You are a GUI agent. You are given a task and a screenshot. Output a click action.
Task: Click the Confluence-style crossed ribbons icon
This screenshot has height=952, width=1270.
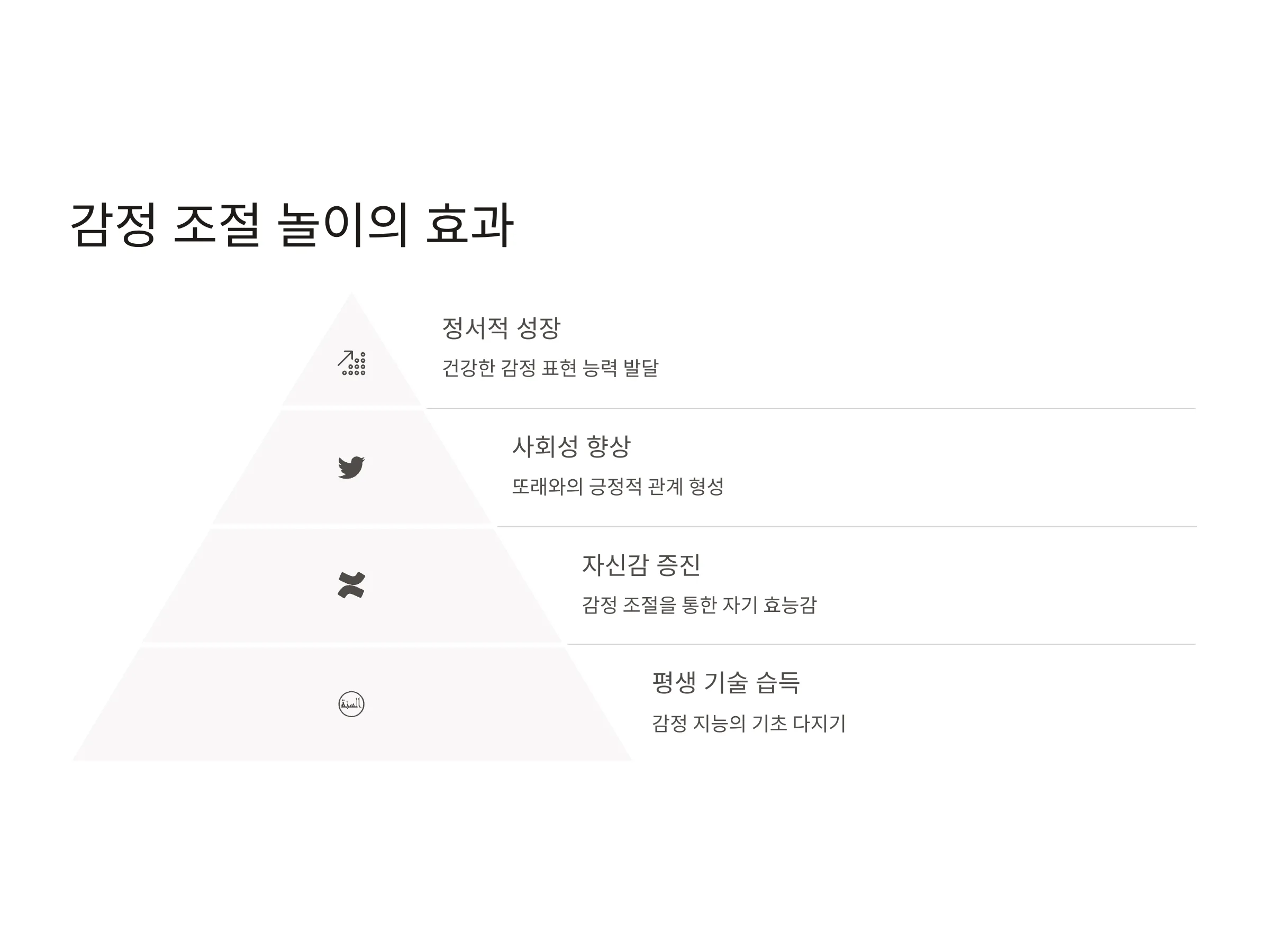click(x=351, y=585)
